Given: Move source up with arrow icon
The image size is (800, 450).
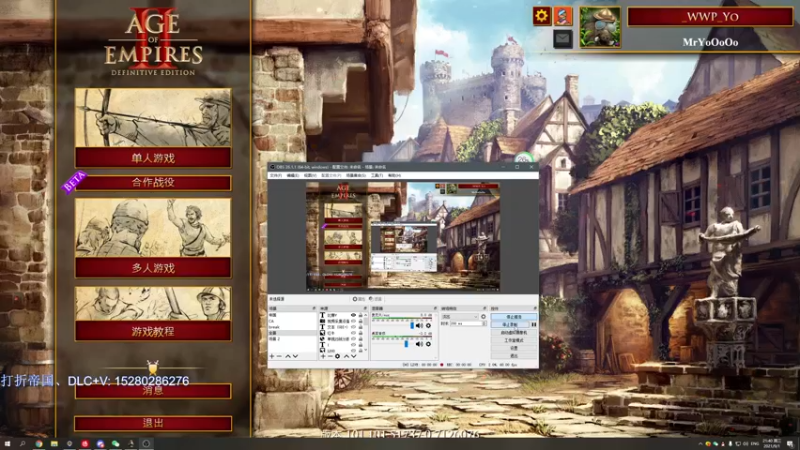Looking at the screenshot, I should point(346,356).
